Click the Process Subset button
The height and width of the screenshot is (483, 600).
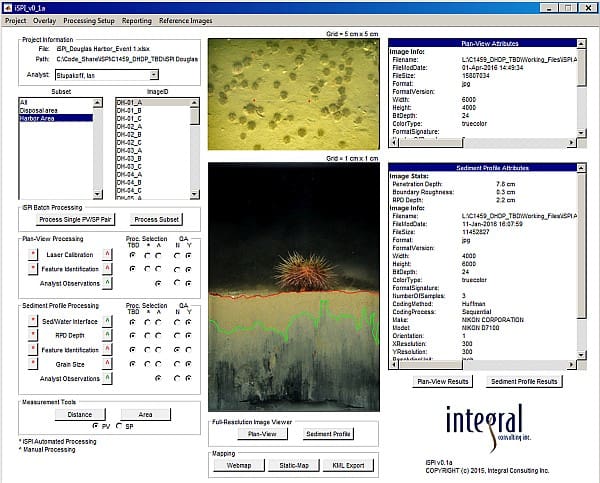click(157, 219)
